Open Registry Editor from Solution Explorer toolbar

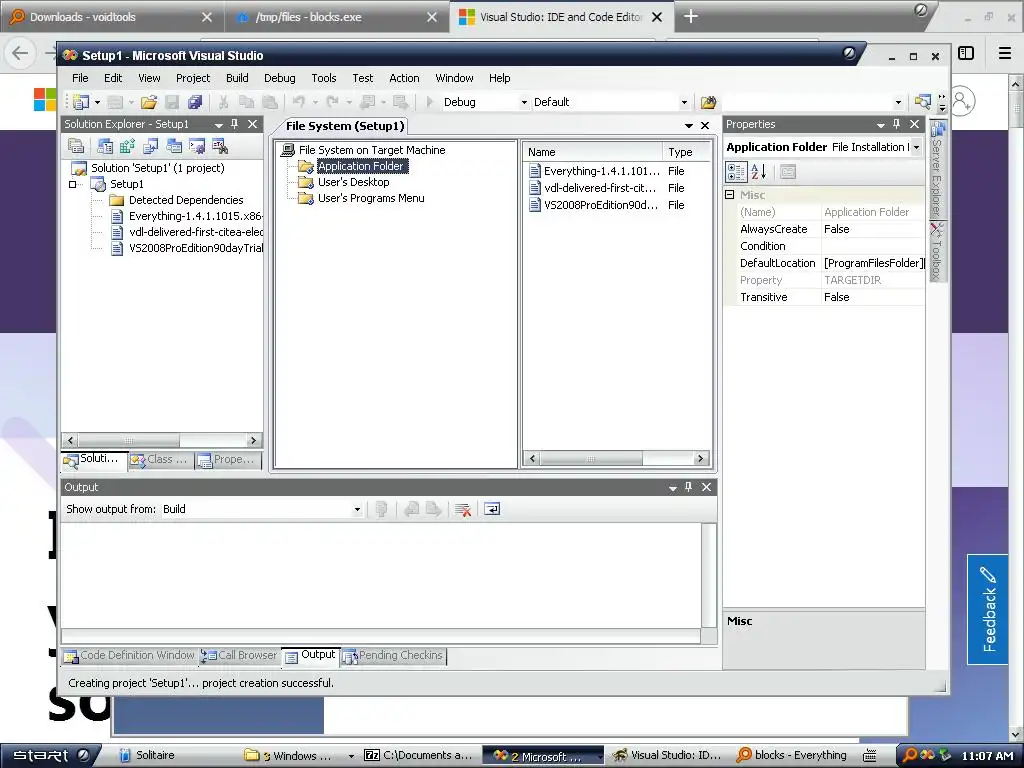(127, 146)
